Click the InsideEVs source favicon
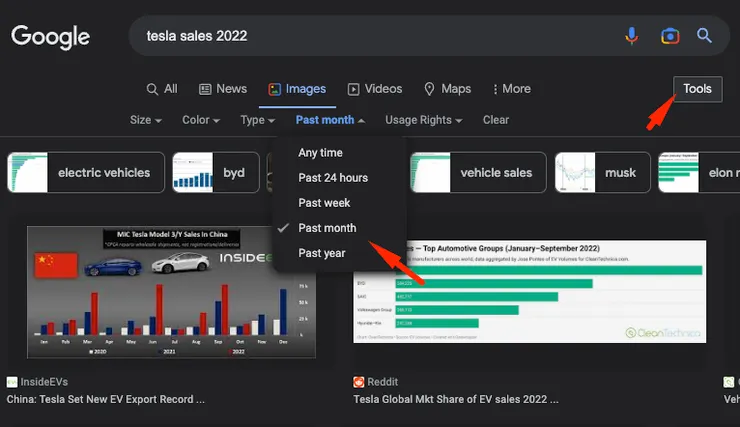 12,382
